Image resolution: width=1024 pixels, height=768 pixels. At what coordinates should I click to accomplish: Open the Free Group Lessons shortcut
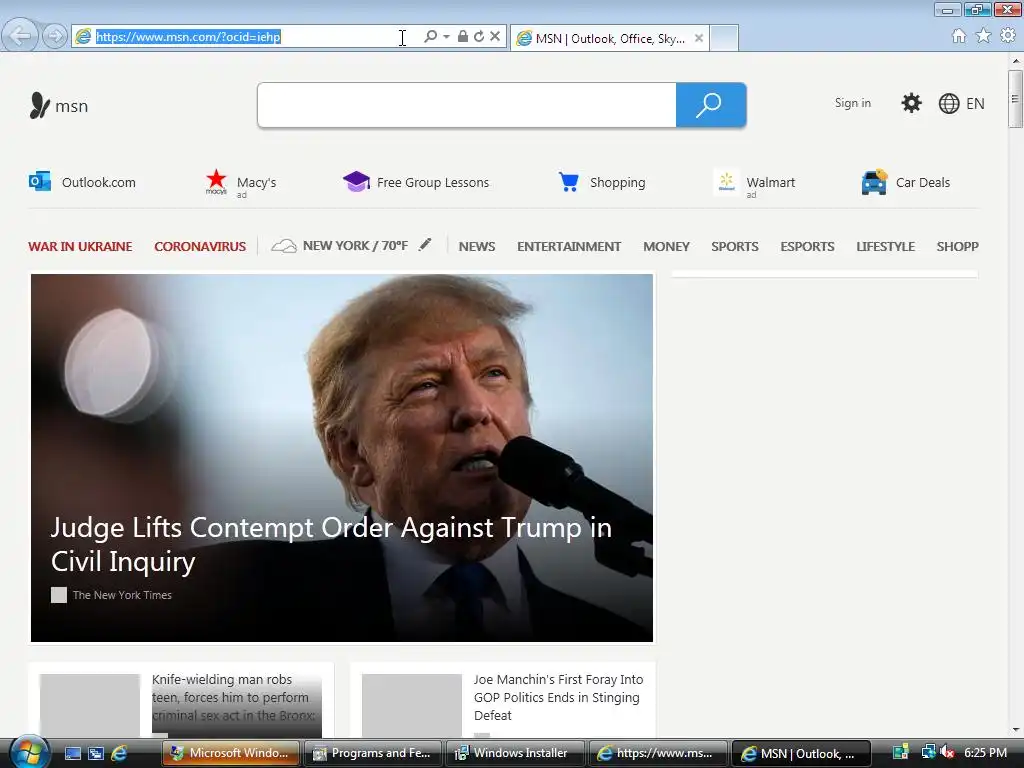point(416,182)
